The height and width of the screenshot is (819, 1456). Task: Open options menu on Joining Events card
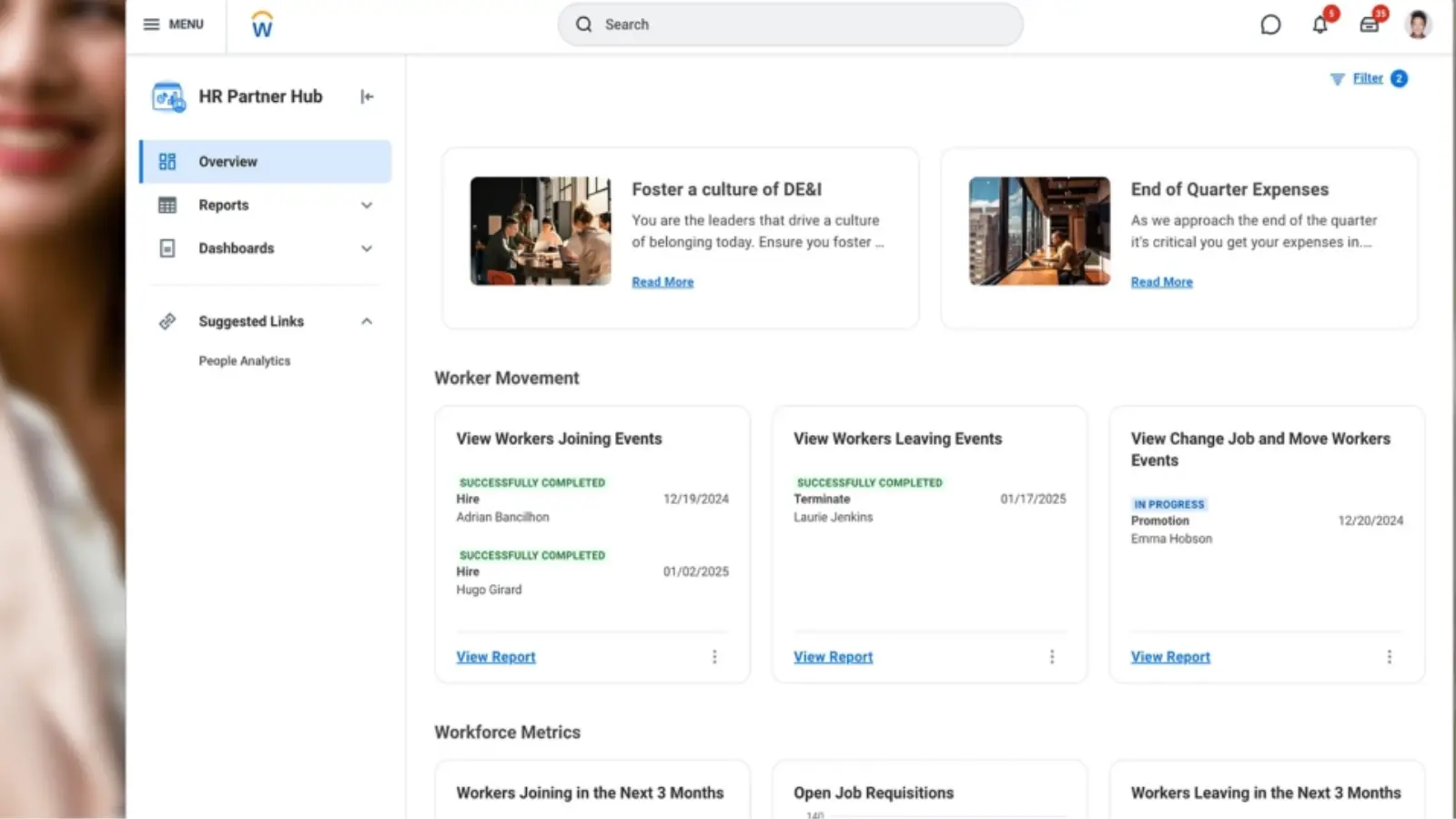tap(714, 657)
